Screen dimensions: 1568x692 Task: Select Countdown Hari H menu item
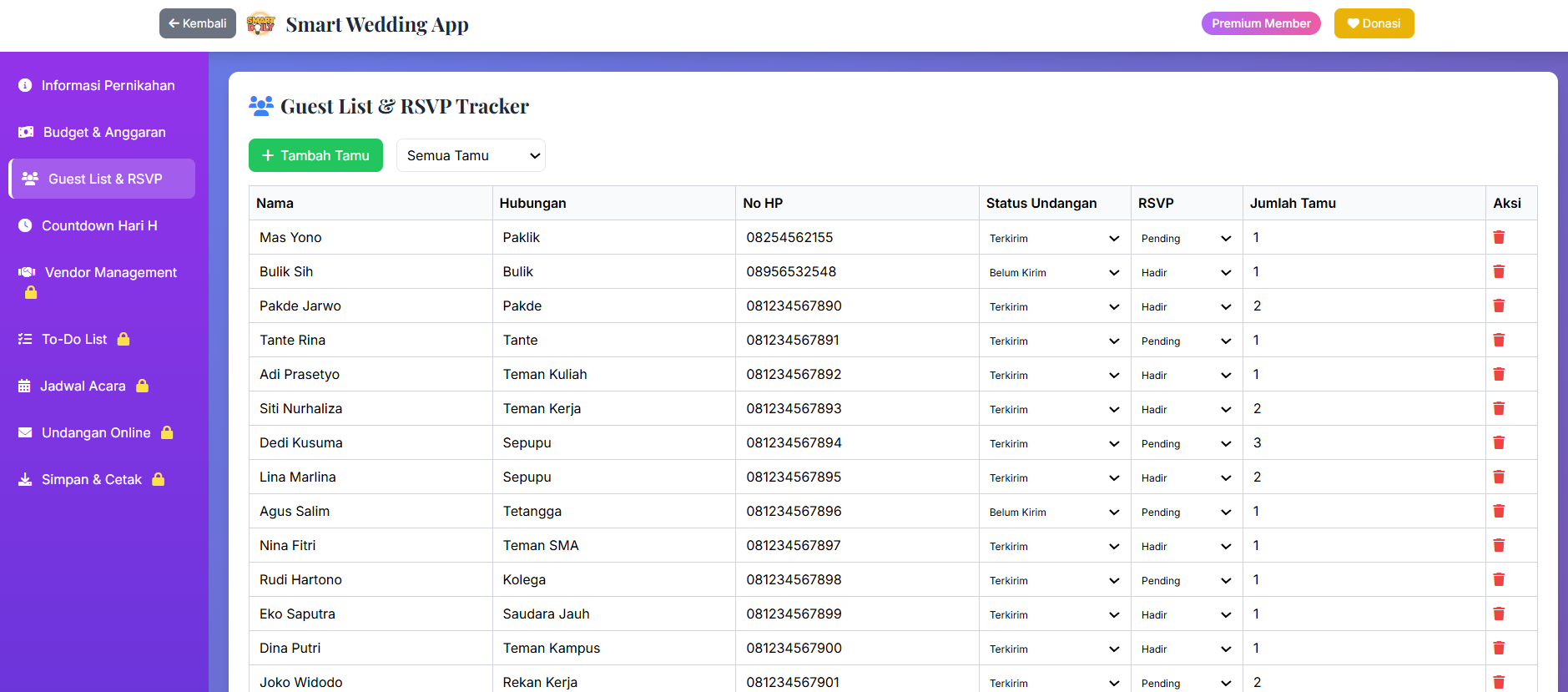coord(98,225)
